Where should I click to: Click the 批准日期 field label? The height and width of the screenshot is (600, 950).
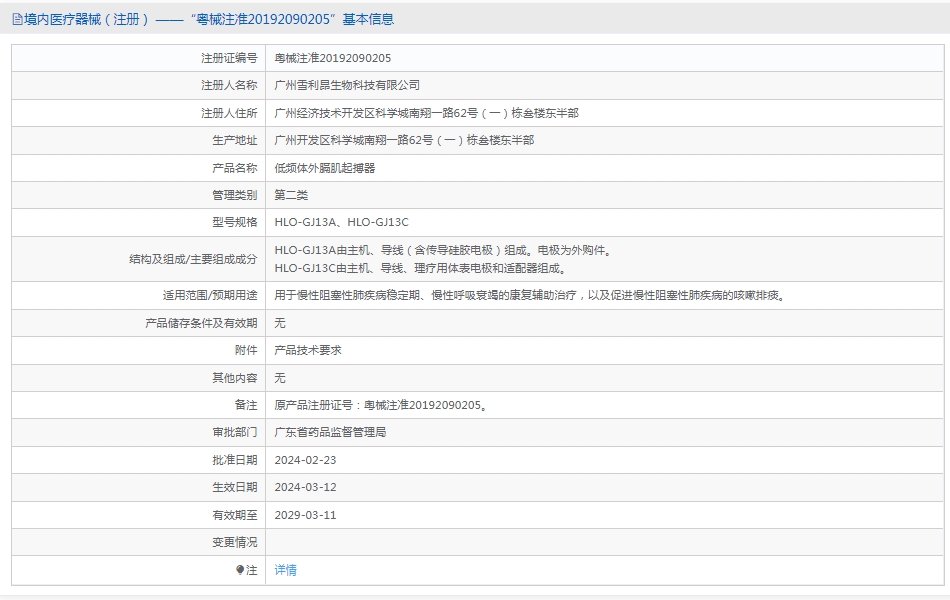(234, 460)
